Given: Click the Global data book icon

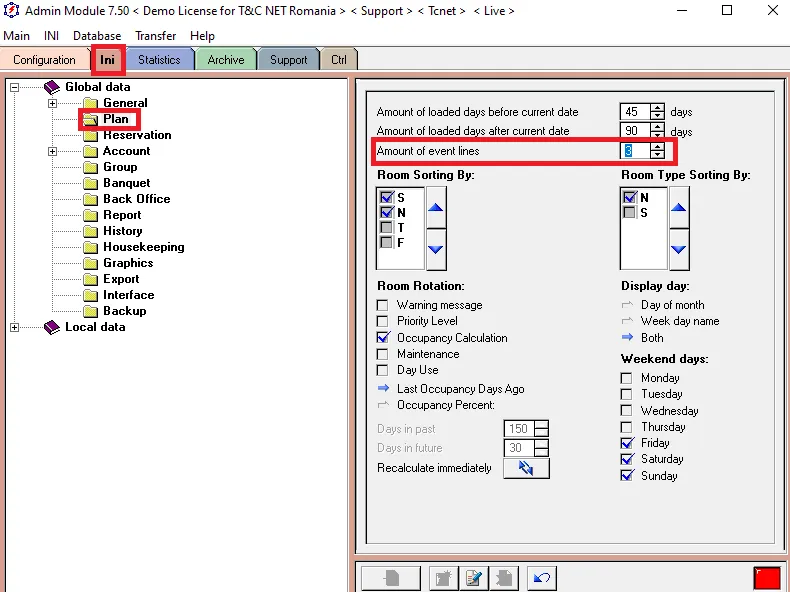Looking at the screenshot, I should pyautogui.click(x=52, y=87).
